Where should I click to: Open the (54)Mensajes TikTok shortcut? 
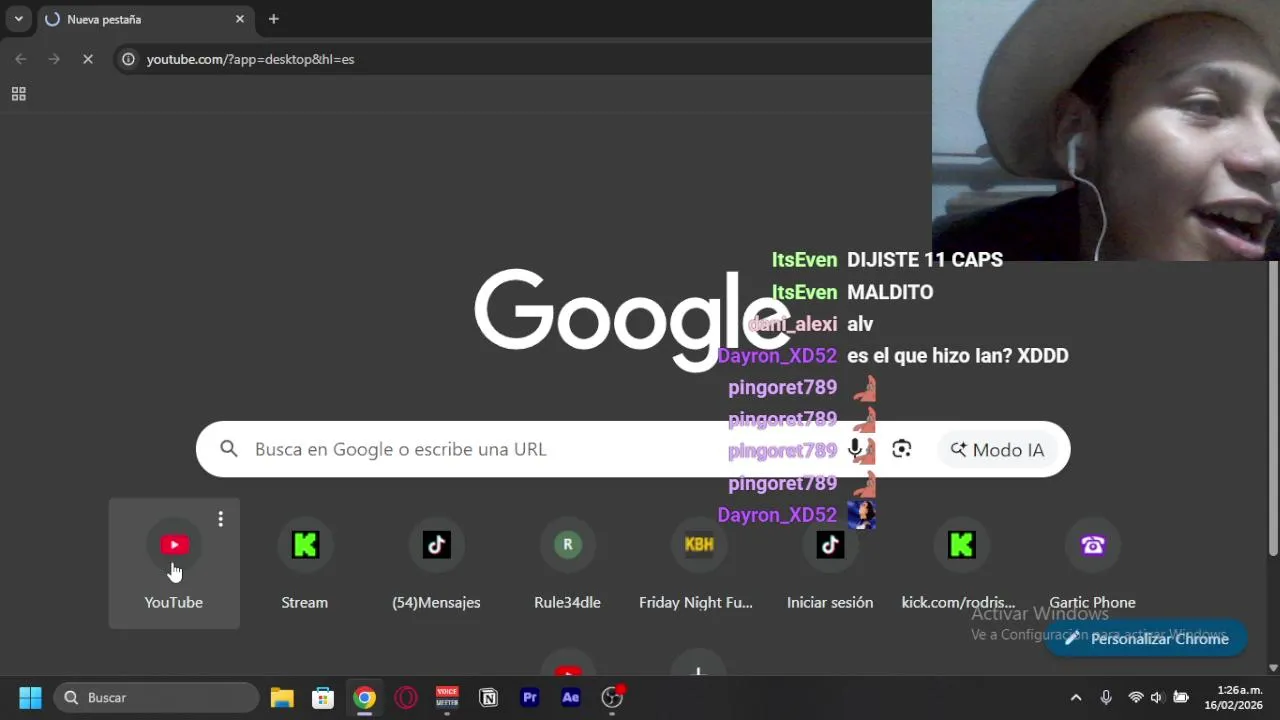pos(436,564)
